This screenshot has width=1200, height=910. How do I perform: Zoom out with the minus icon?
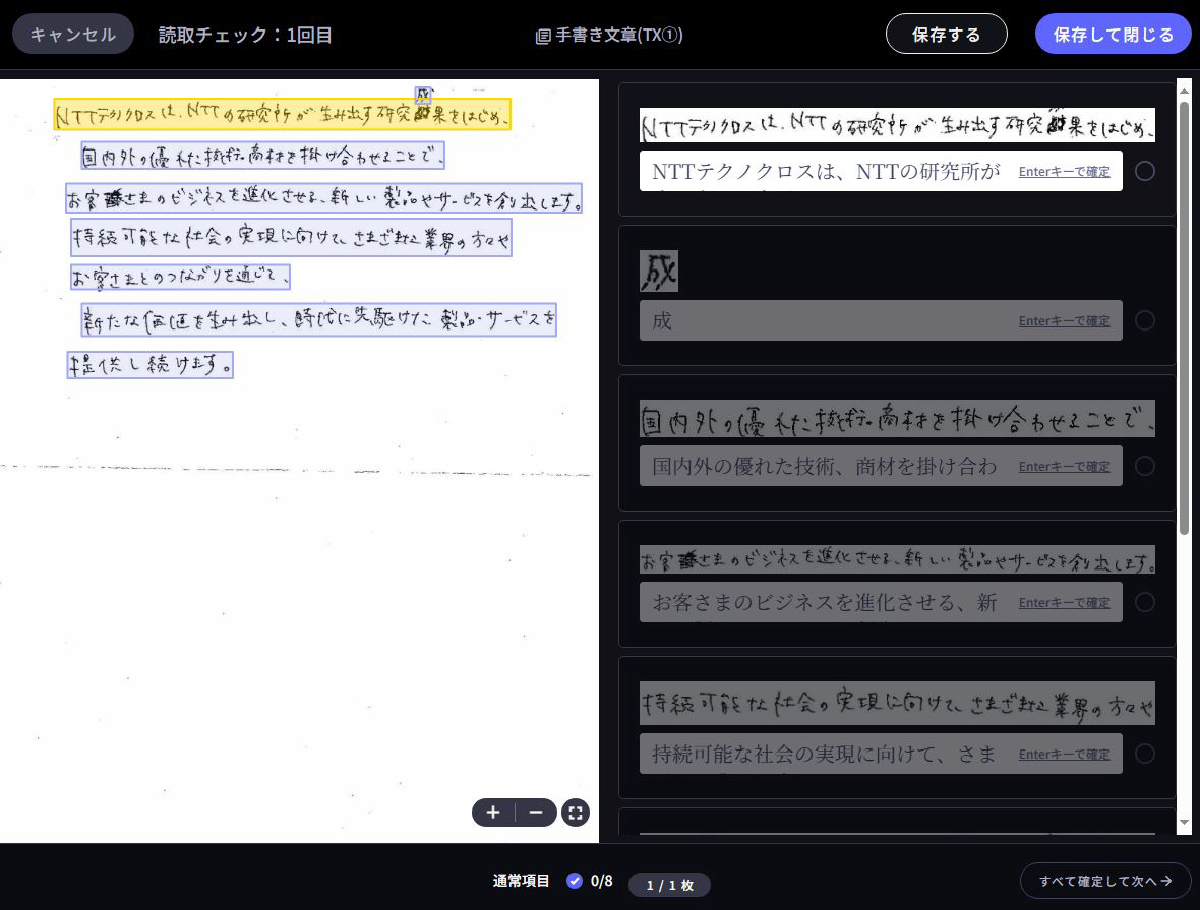(536, 812)
